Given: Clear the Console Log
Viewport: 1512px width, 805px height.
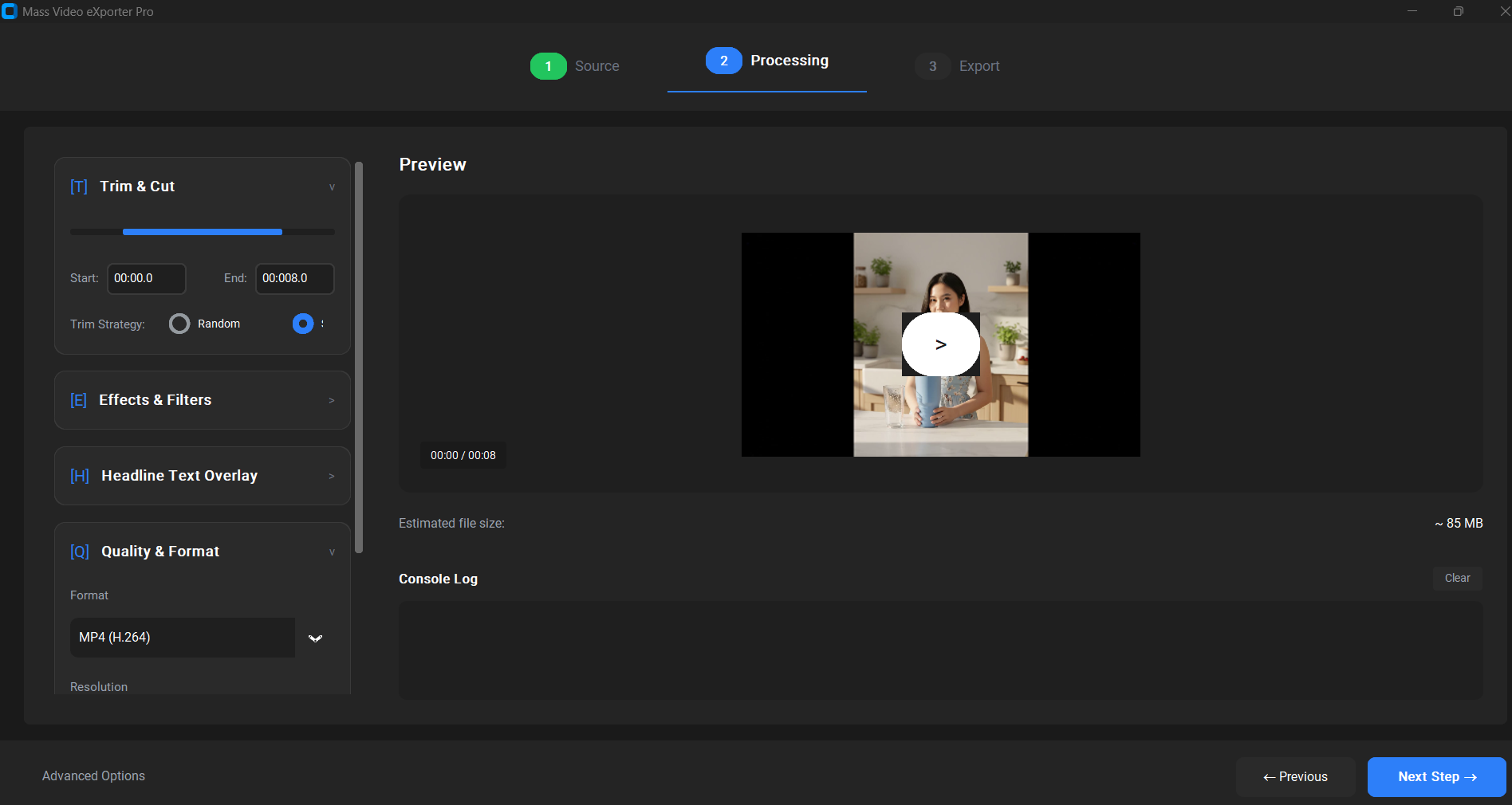Looking at the screenshot, I should 1457,578.
